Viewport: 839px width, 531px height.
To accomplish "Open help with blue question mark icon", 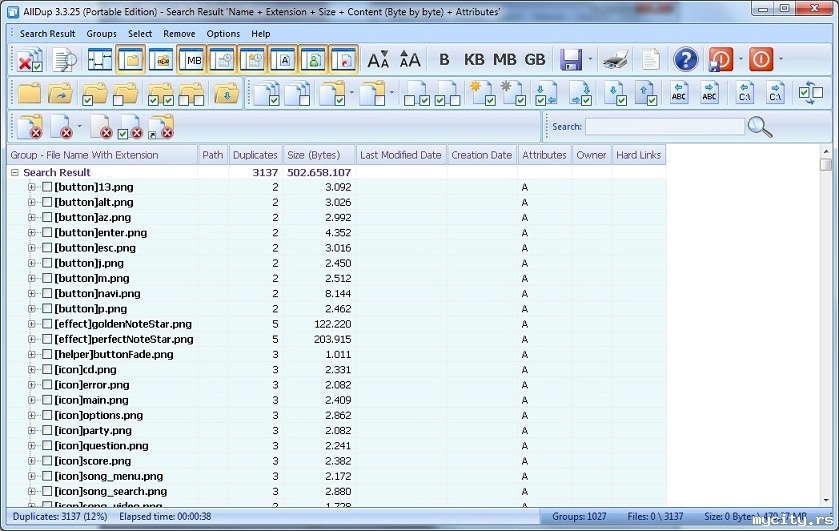I will (x=686, y=59).
